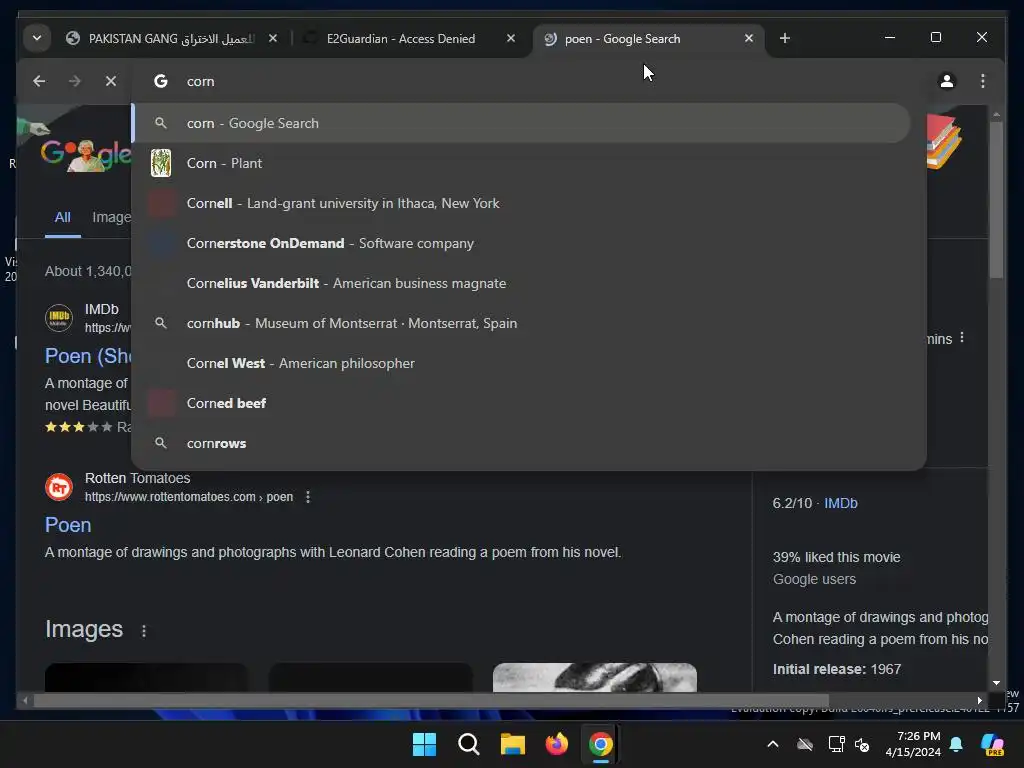Click the black-and-white image thumbnail
This screenshot has width=1024, height=768.
pyautogui.click(x=595, y=677)
